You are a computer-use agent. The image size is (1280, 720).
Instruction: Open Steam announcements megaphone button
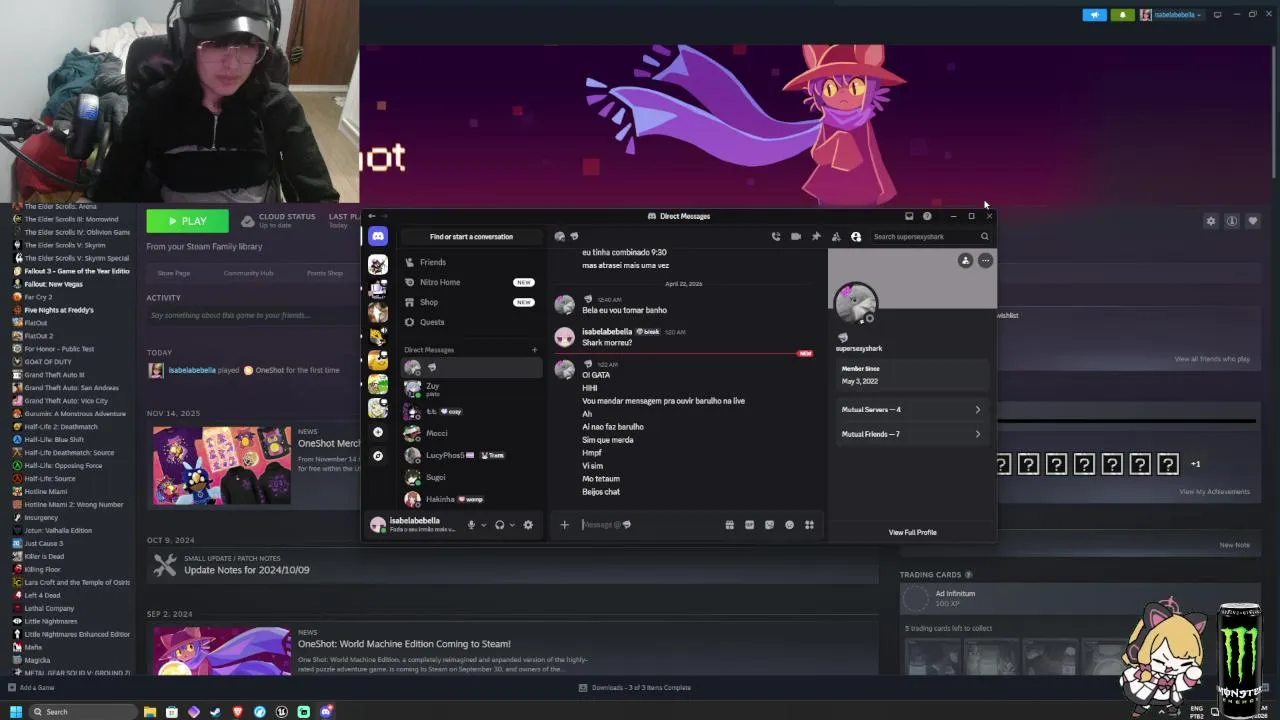(x=1095, y=15)
